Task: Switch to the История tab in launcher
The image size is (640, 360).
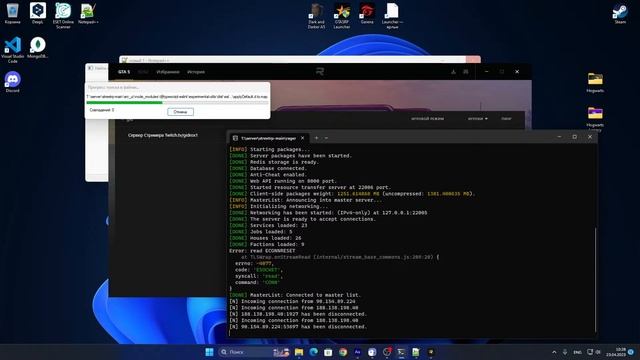Action: coord(196,72)
